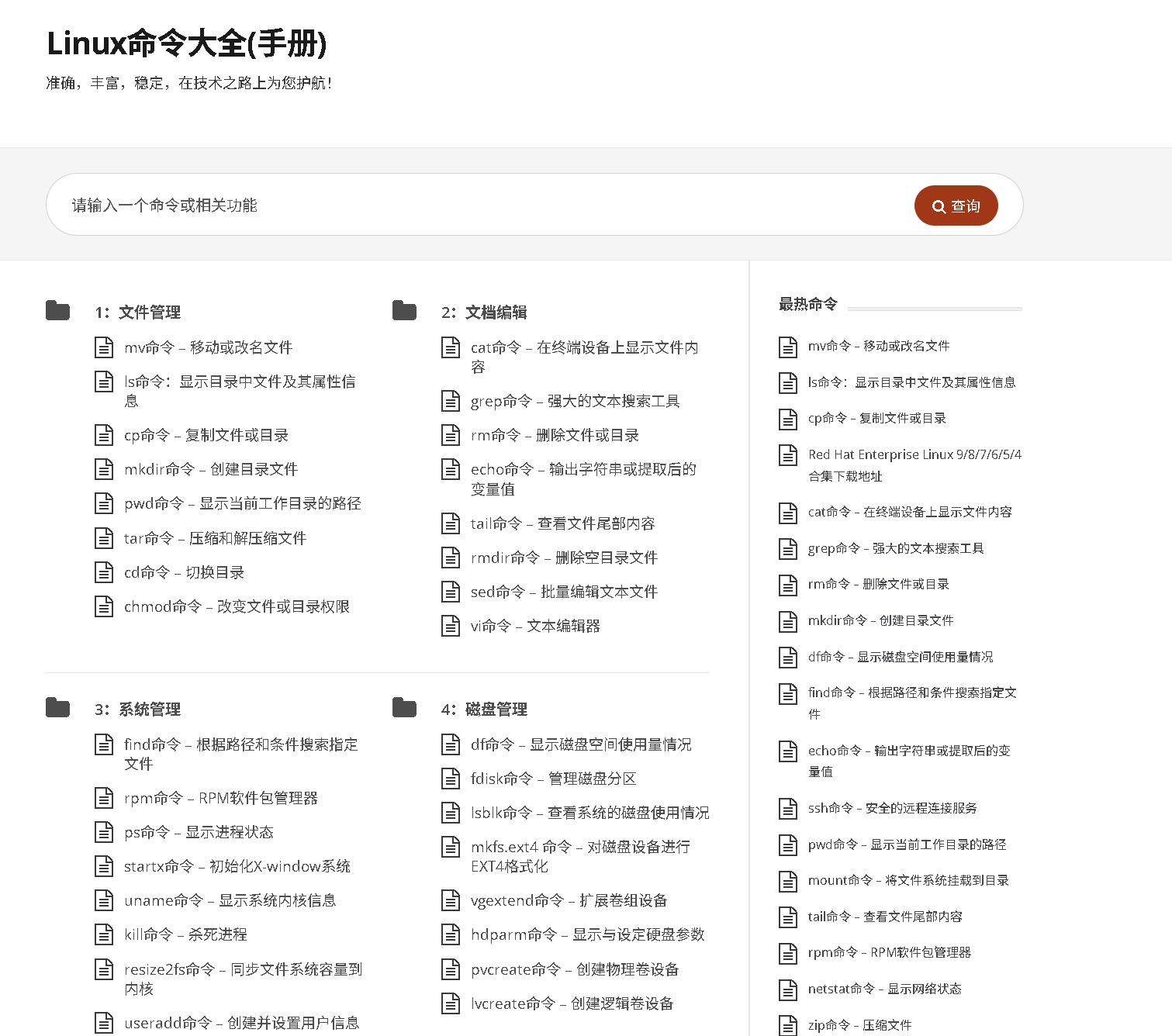This screenshot has height=1036, width=1172.
Task: Open resize2fs命令 – 同步文件系统容量到内核 link
Action: (243, 979)
